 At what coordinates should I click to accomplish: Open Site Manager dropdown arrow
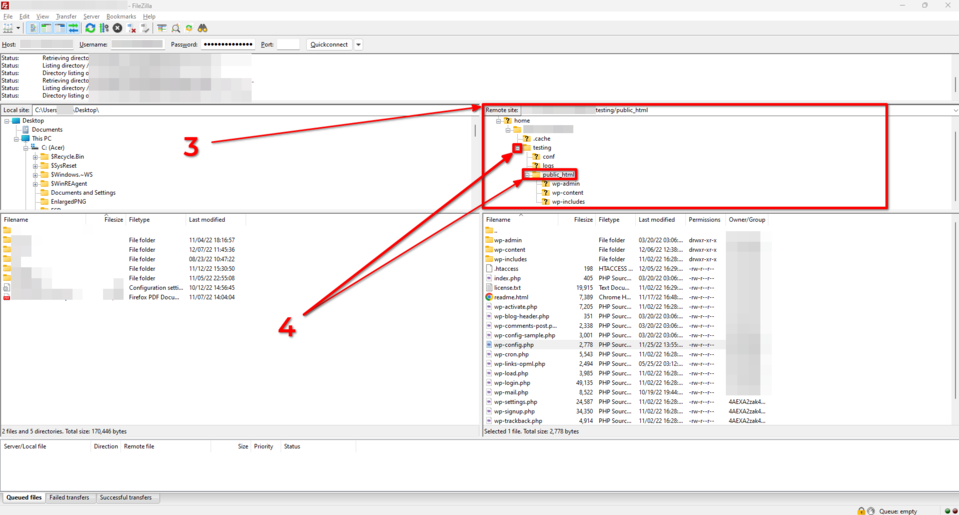[x=18, y=28]
